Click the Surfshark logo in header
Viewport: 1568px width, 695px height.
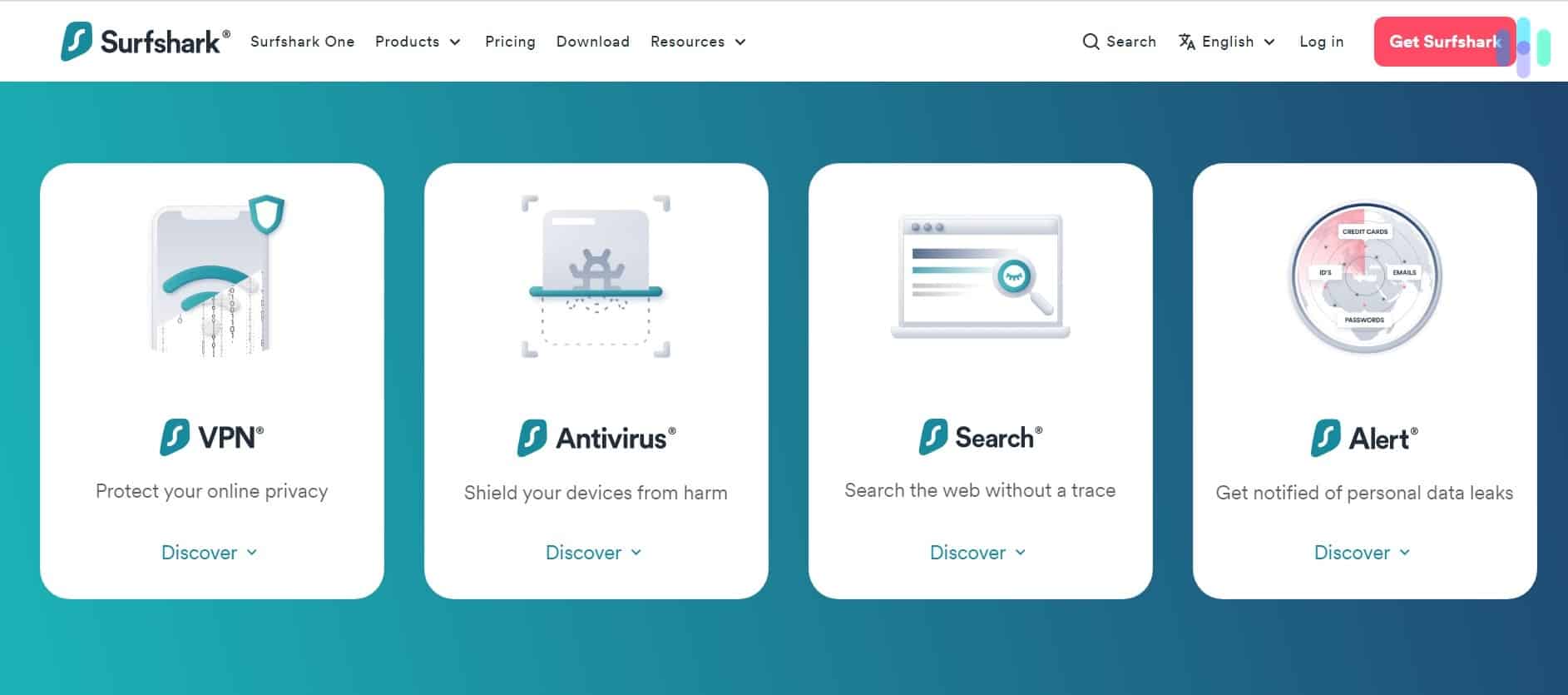tap(145, 42)
